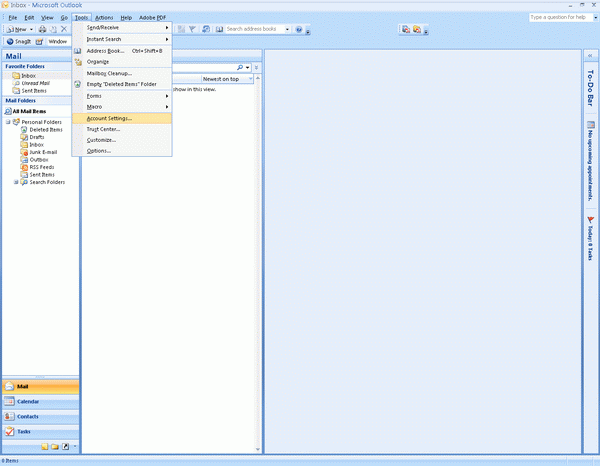Click the Organize icon in the Tools menu

[x=78, y=61]
